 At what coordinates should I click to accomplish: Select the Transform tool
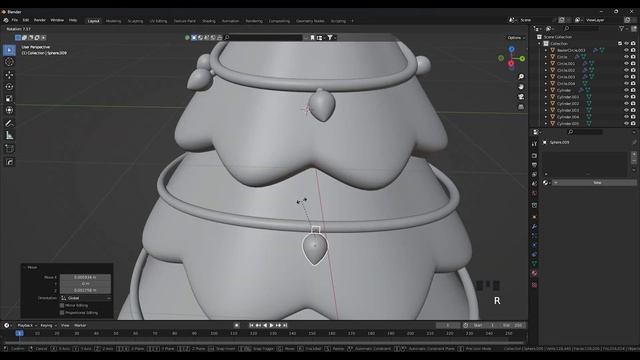(9, 110)
